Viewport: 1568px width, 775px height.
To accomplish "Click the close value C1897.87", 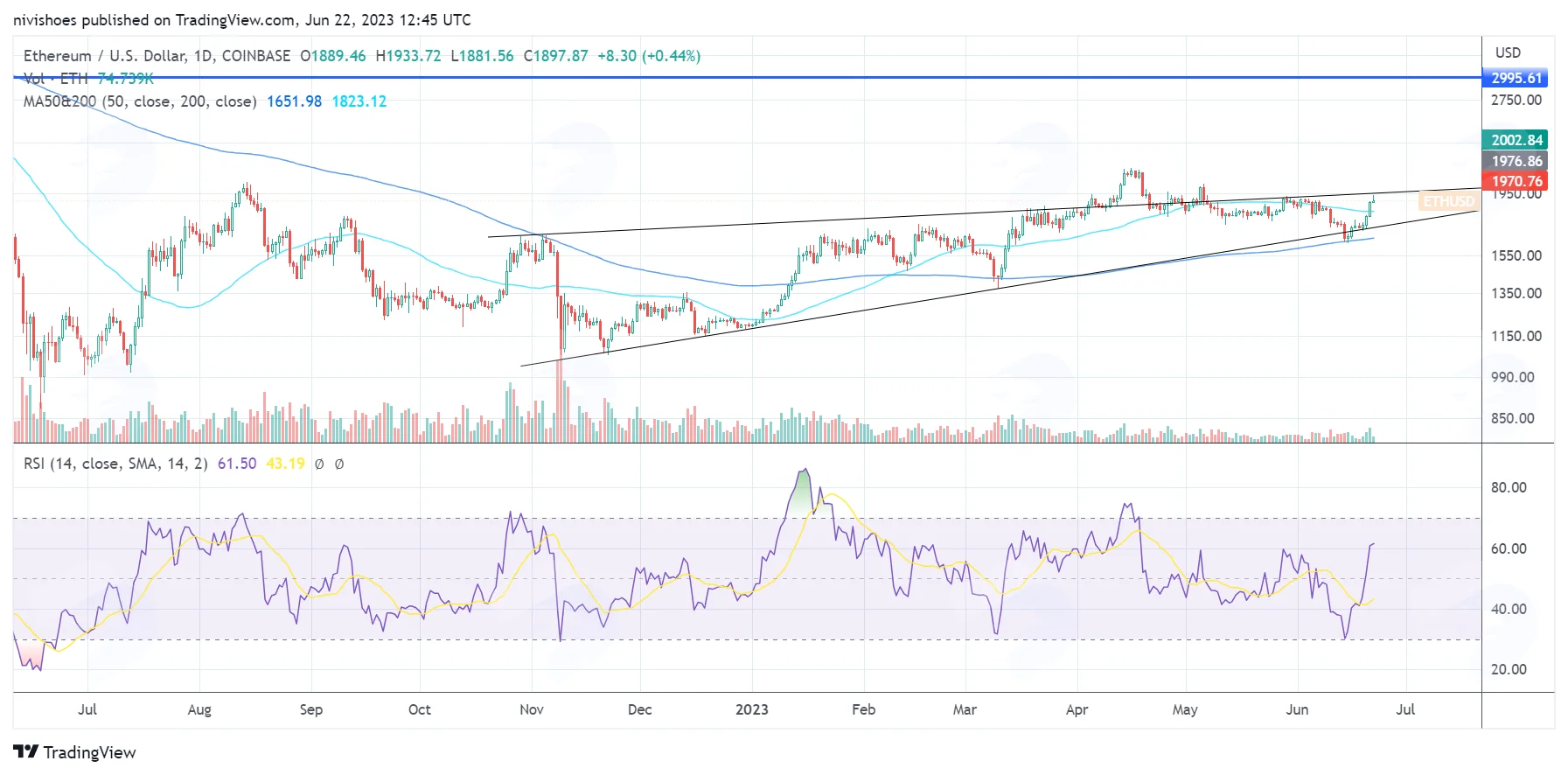I will coord(556,56).
